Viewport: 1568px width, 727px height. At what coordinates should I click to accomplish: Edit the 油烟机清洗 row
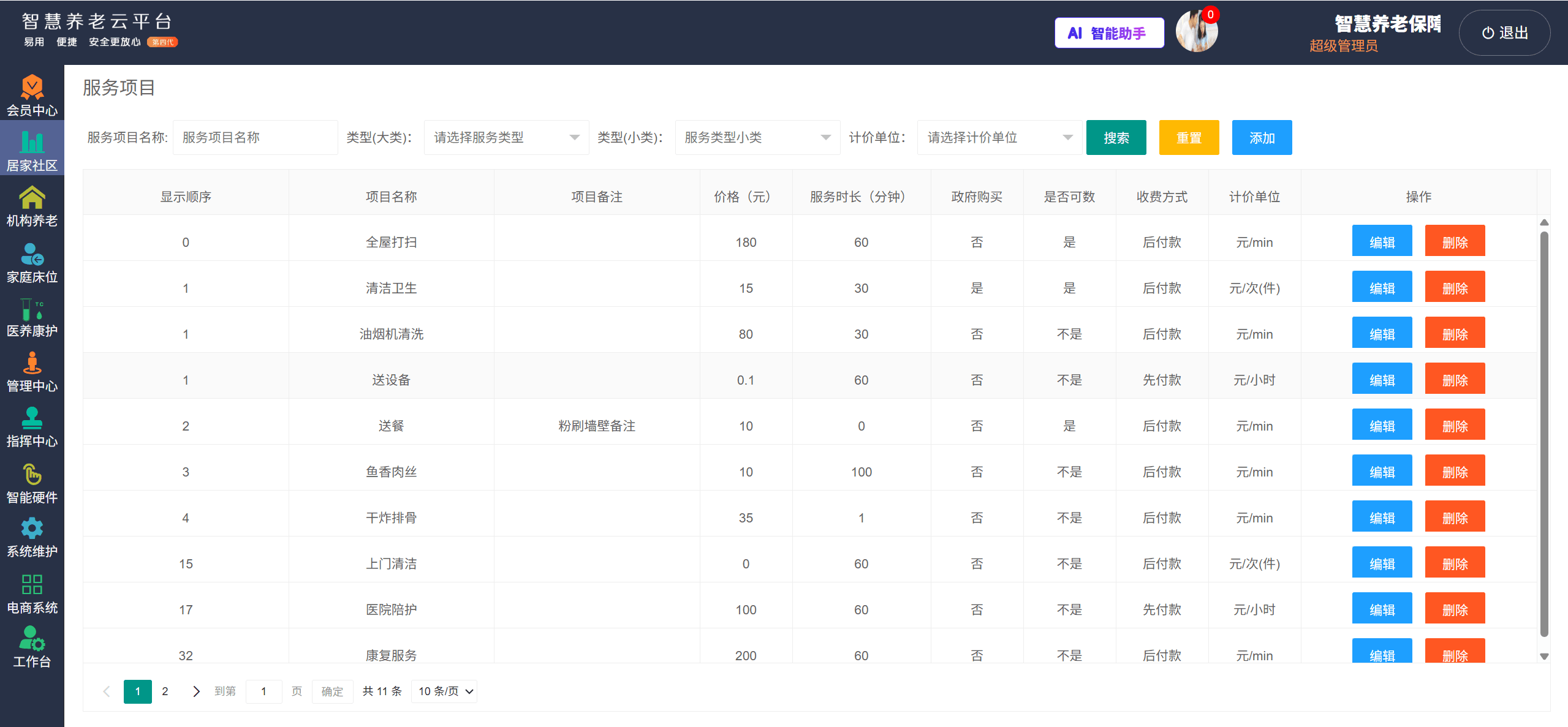pyautogui.click(x=1382, y=333)
